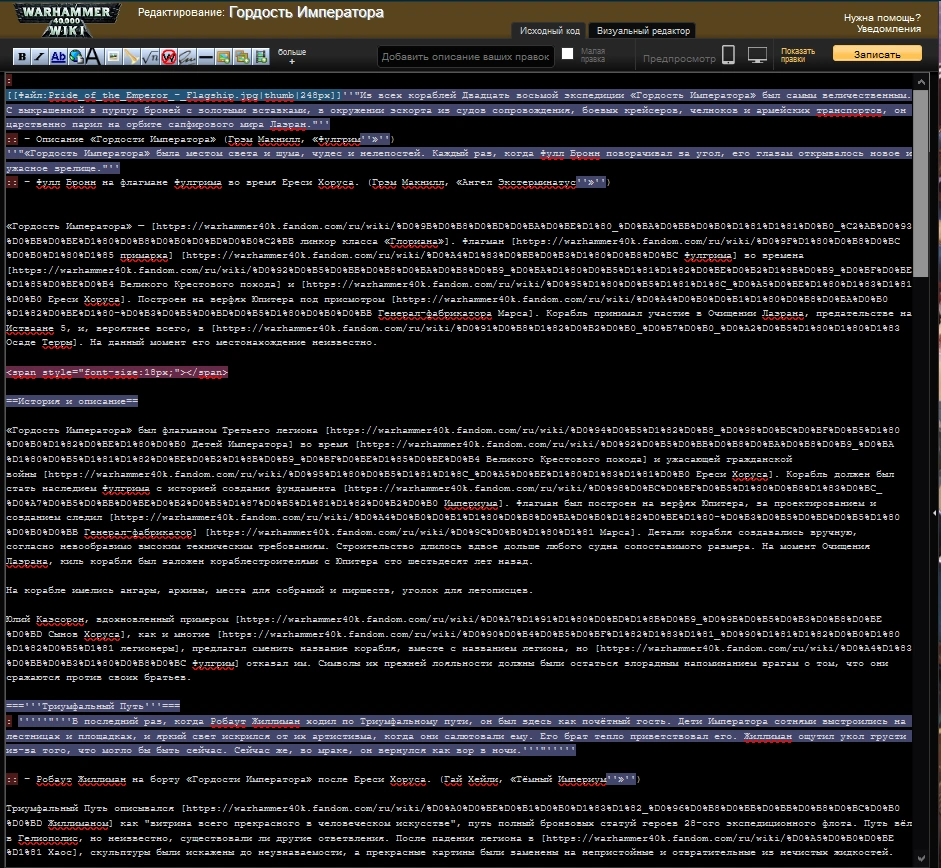Expand more toolbar tools via Больше +
The width and height of the screenshot is (941, 868).
point(292,56)
